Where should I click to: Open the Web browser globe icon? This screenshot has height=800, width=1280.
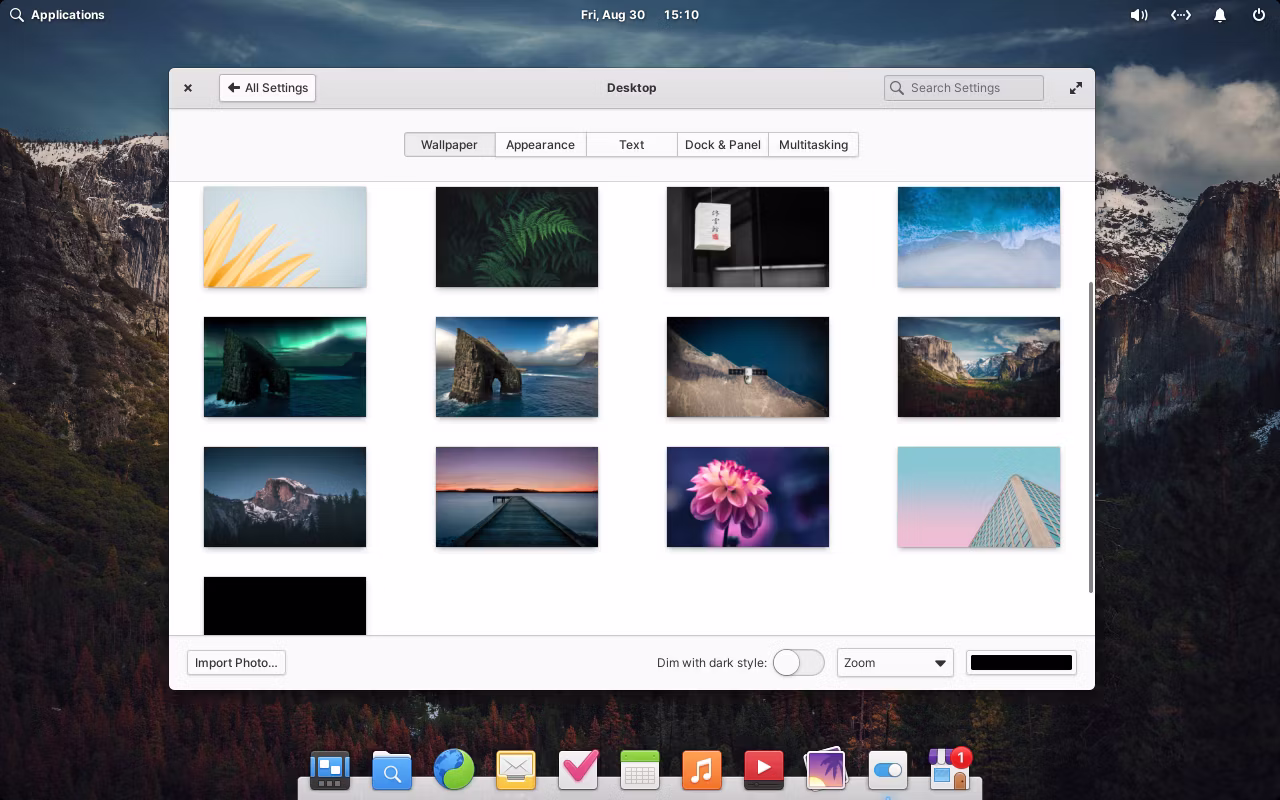[x=454, y=770]
